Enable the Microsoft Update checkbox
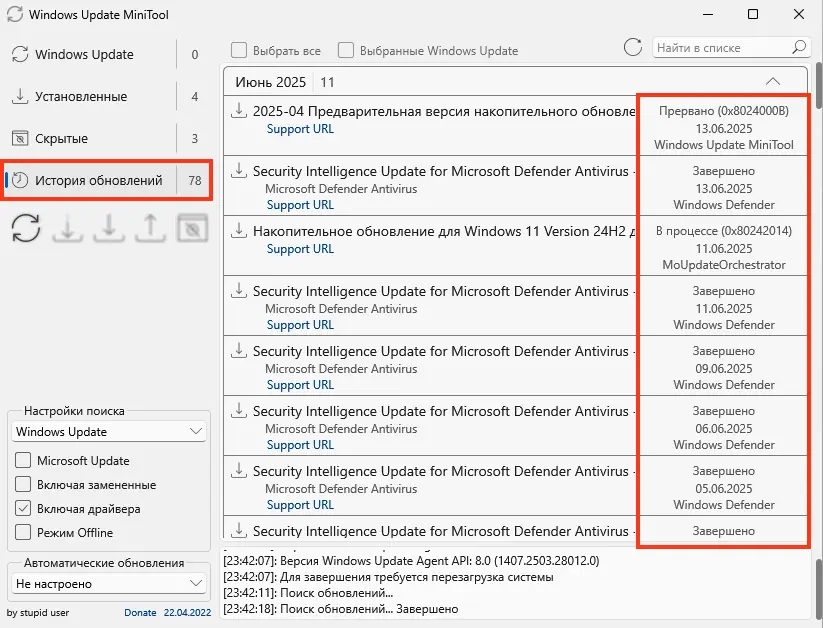Viewport: 823px width, 628px height. (23, 461)
